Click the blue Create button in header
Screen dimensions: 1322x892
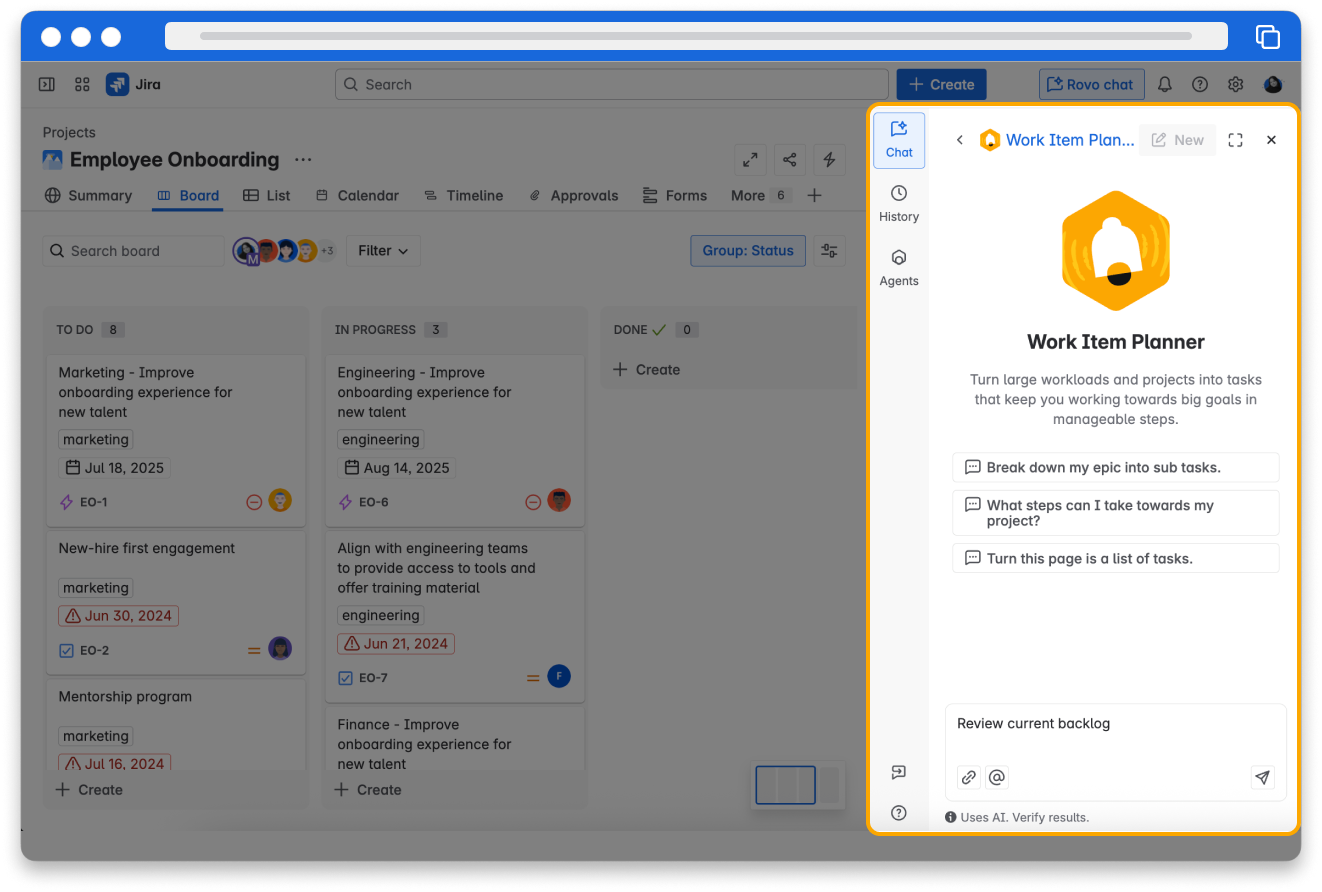coord(941,85)
